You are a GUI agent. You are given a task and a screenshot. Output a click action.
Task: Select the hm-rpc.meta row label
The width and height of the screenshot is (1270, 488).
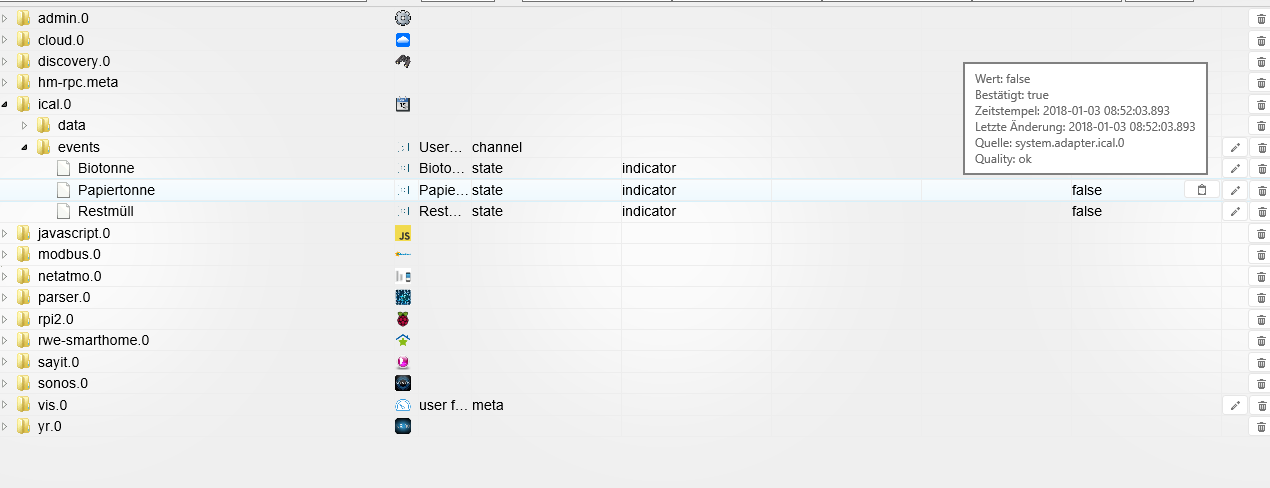pyautogui.click(x=78, y=82)
